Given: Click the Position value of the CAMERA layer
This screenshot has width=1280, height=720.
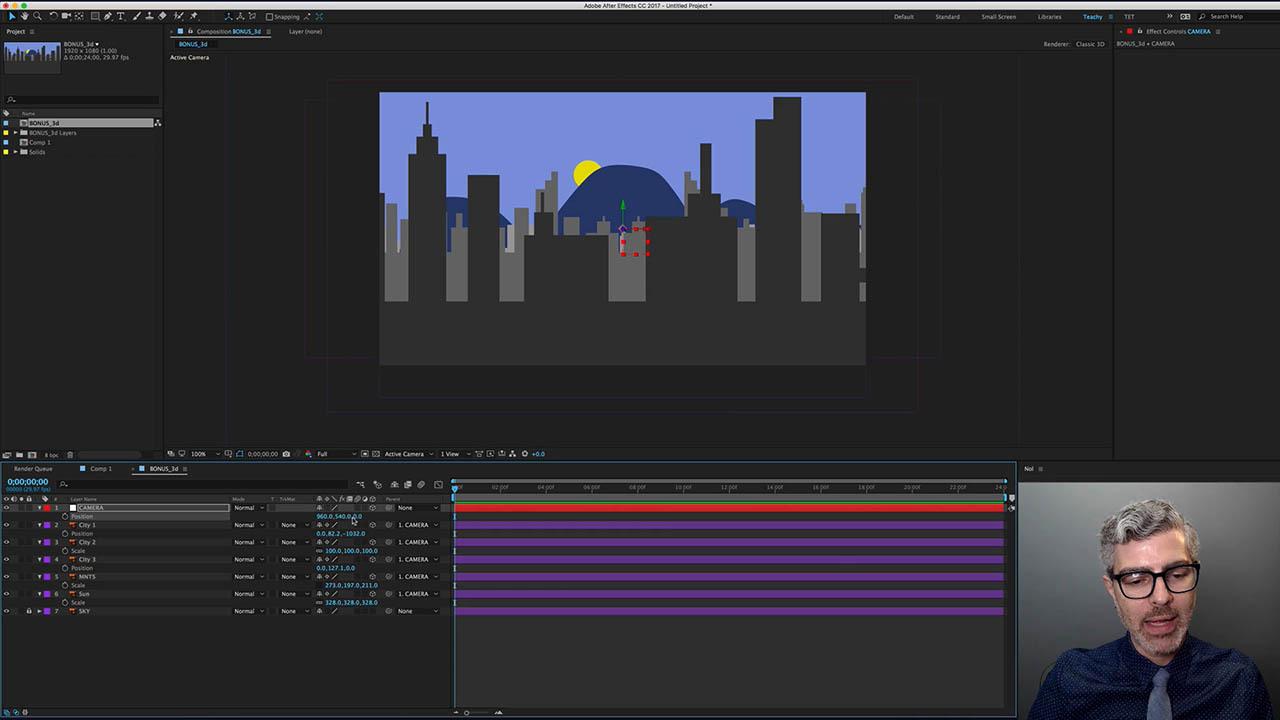Looking at the screenshot, I should (x=340, y=516).
